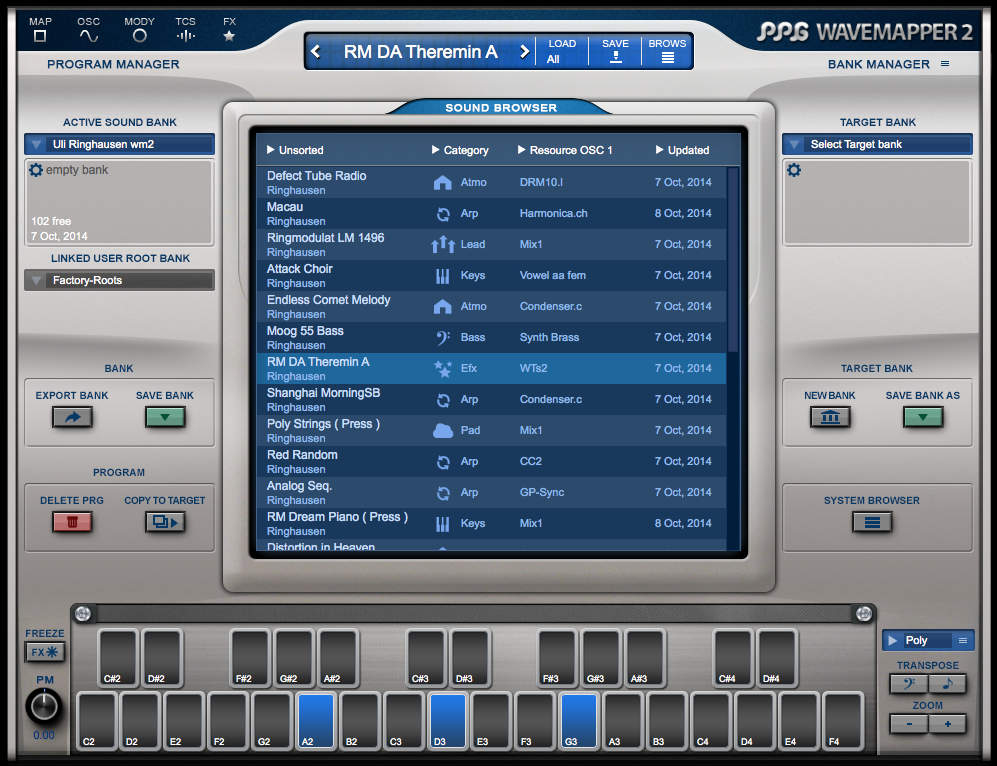
Task: Open the Select Target bank dropdown
Action: tap(877, 144)
